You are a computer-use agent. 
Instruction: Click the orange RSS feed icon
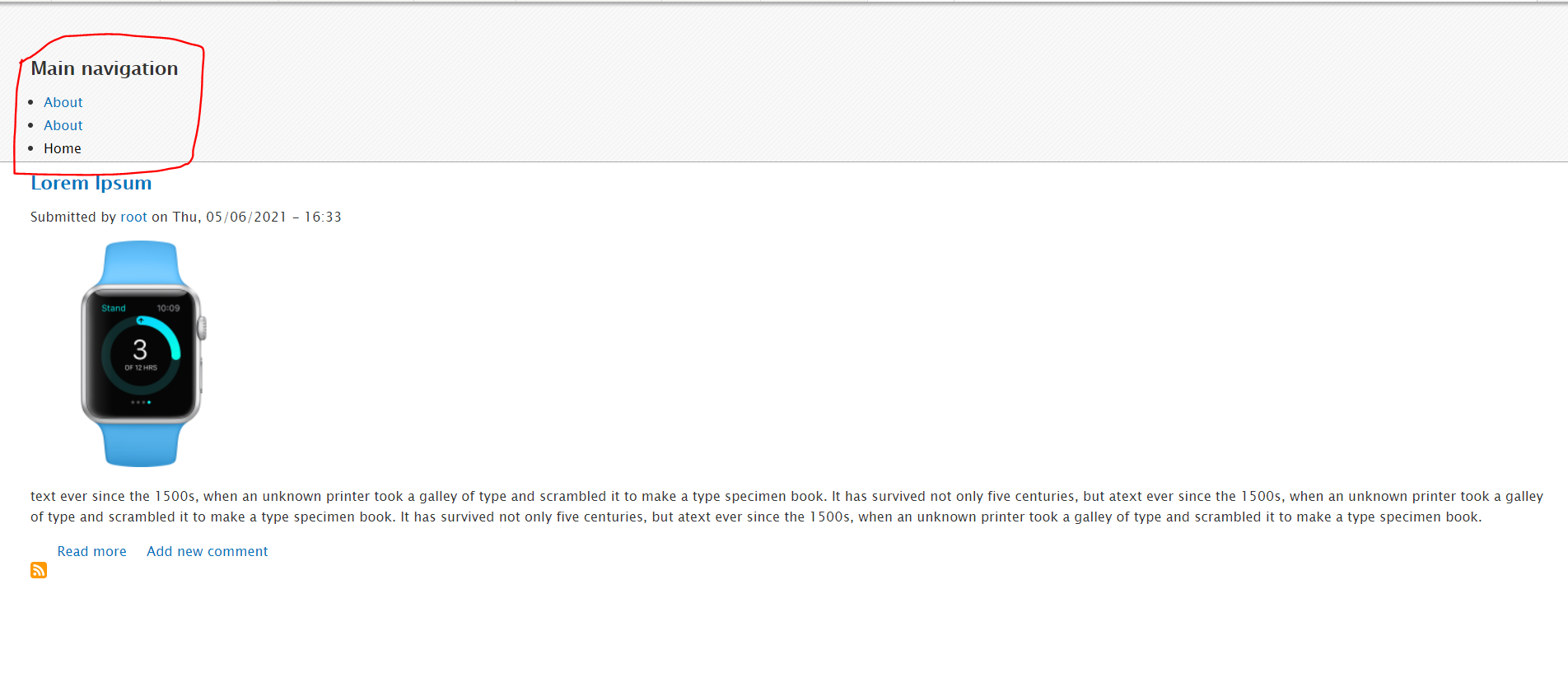[x=39, y=570]
